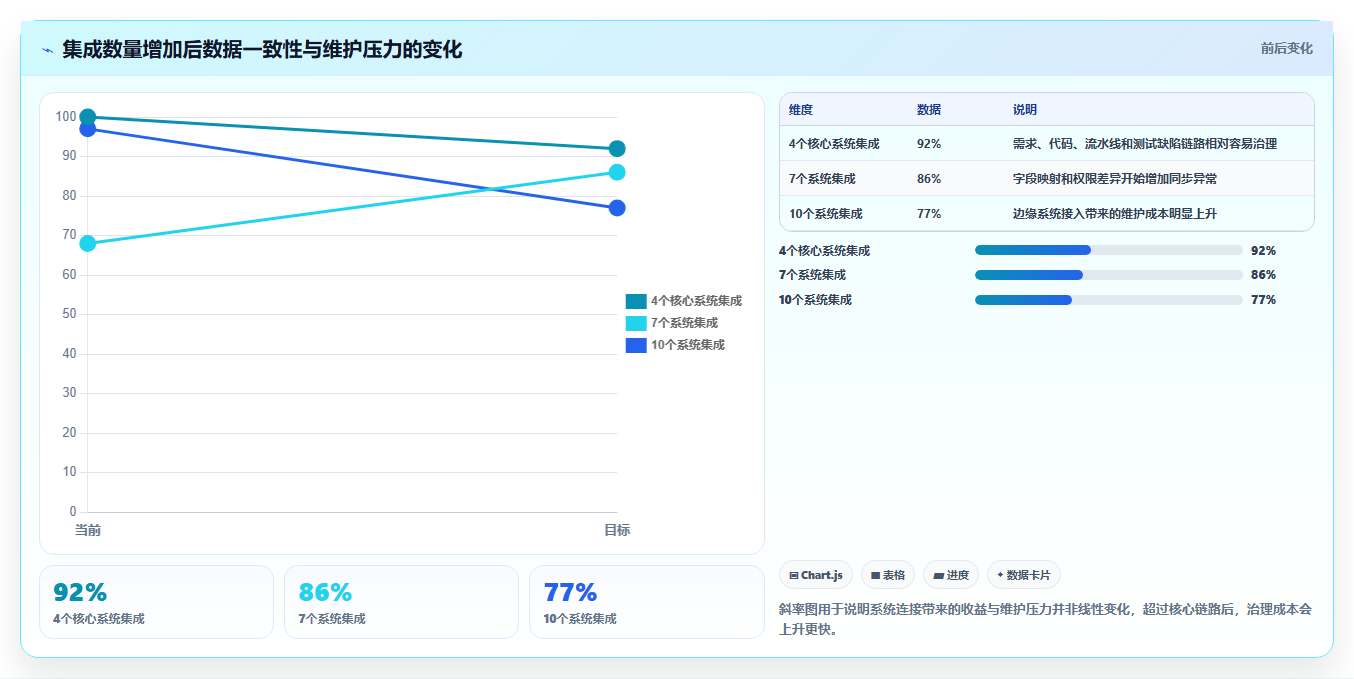Screen dimensions: 1354x679
Task: Open the 86% KPI card
Action: pyautogui.click(x=401, y=602)
